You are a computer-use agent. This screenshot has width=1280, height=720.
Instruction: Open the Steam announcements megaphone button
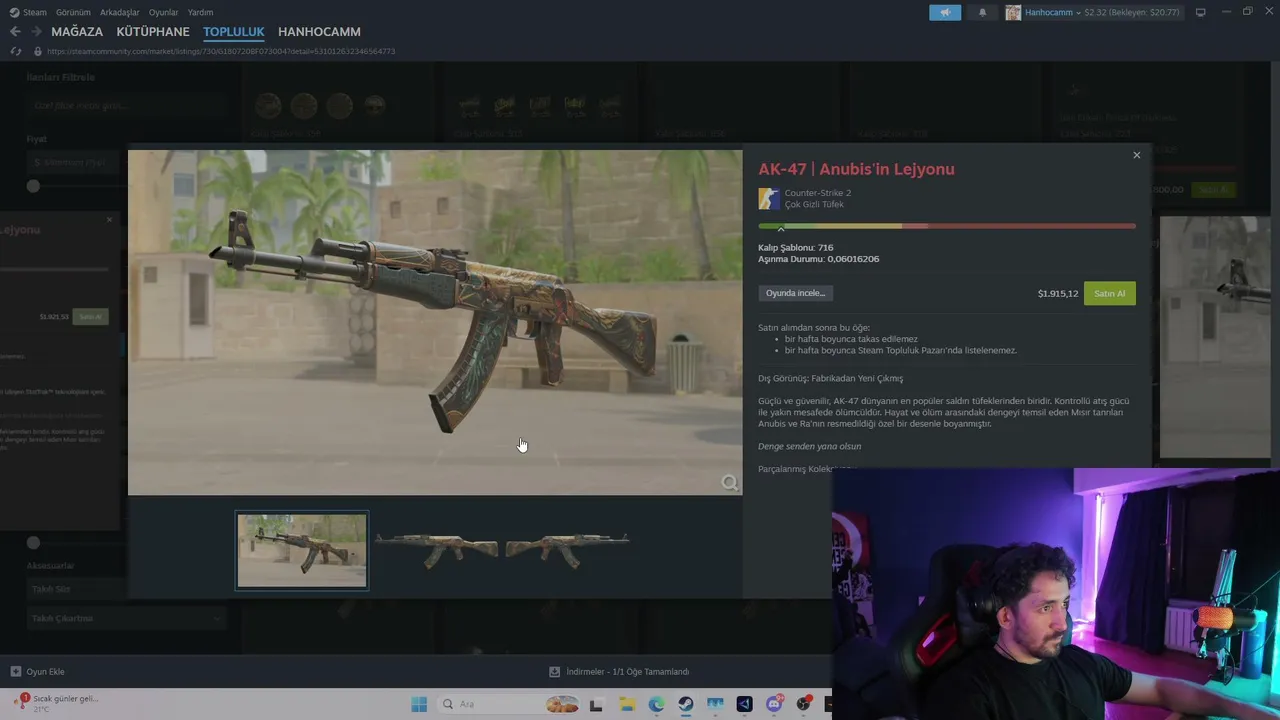click(x=945, y=12)
